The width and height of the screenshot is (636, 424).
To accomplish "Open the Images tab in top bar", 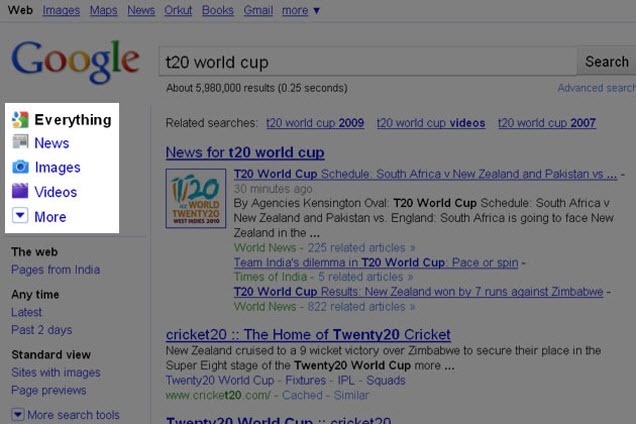I will tap(61, 10).
